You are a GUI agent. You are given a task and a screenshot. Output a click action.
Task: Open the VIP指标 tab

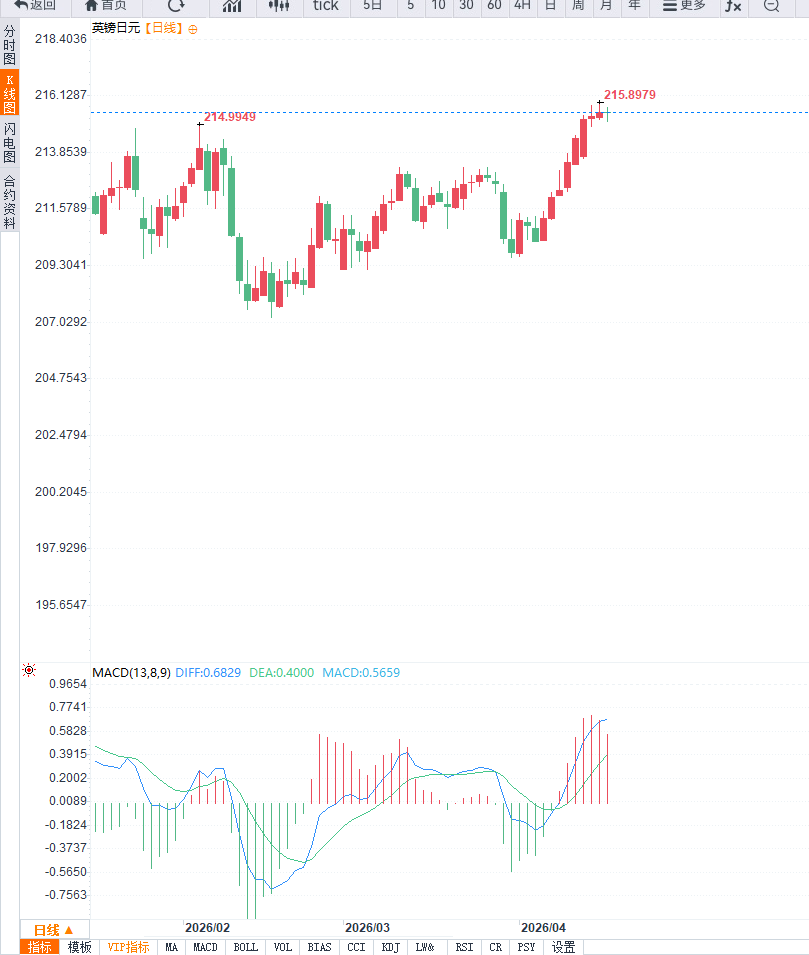[128, 947]
